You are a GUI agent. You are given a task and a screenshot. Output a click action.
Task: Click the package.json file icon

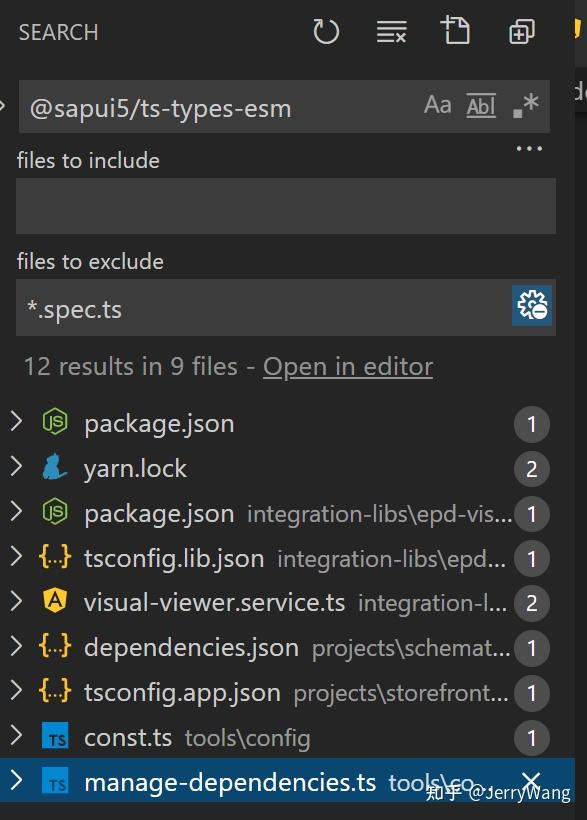[57, 423]
